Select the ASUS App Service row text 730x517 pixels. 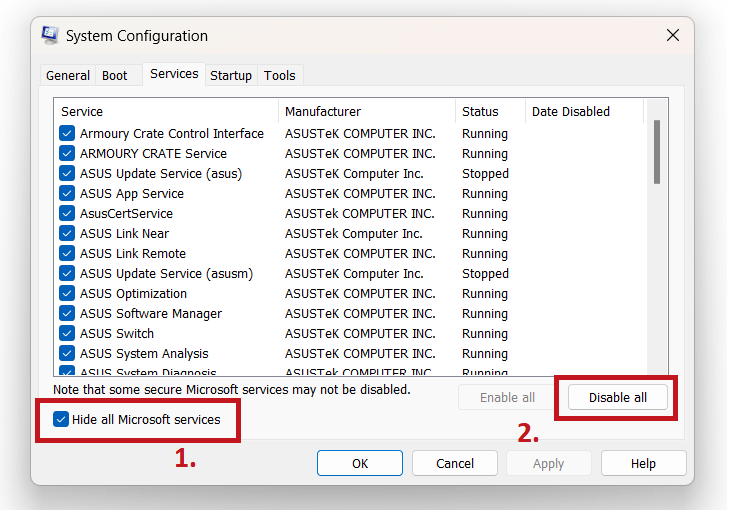132,194
